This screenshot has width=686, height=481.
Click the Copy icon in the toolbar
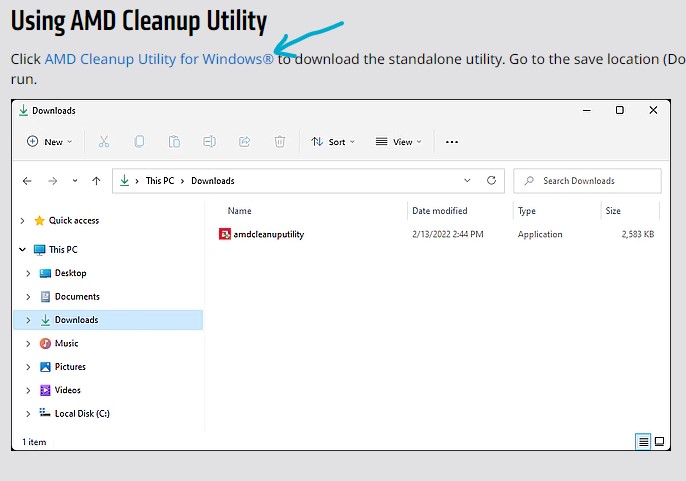139,142
